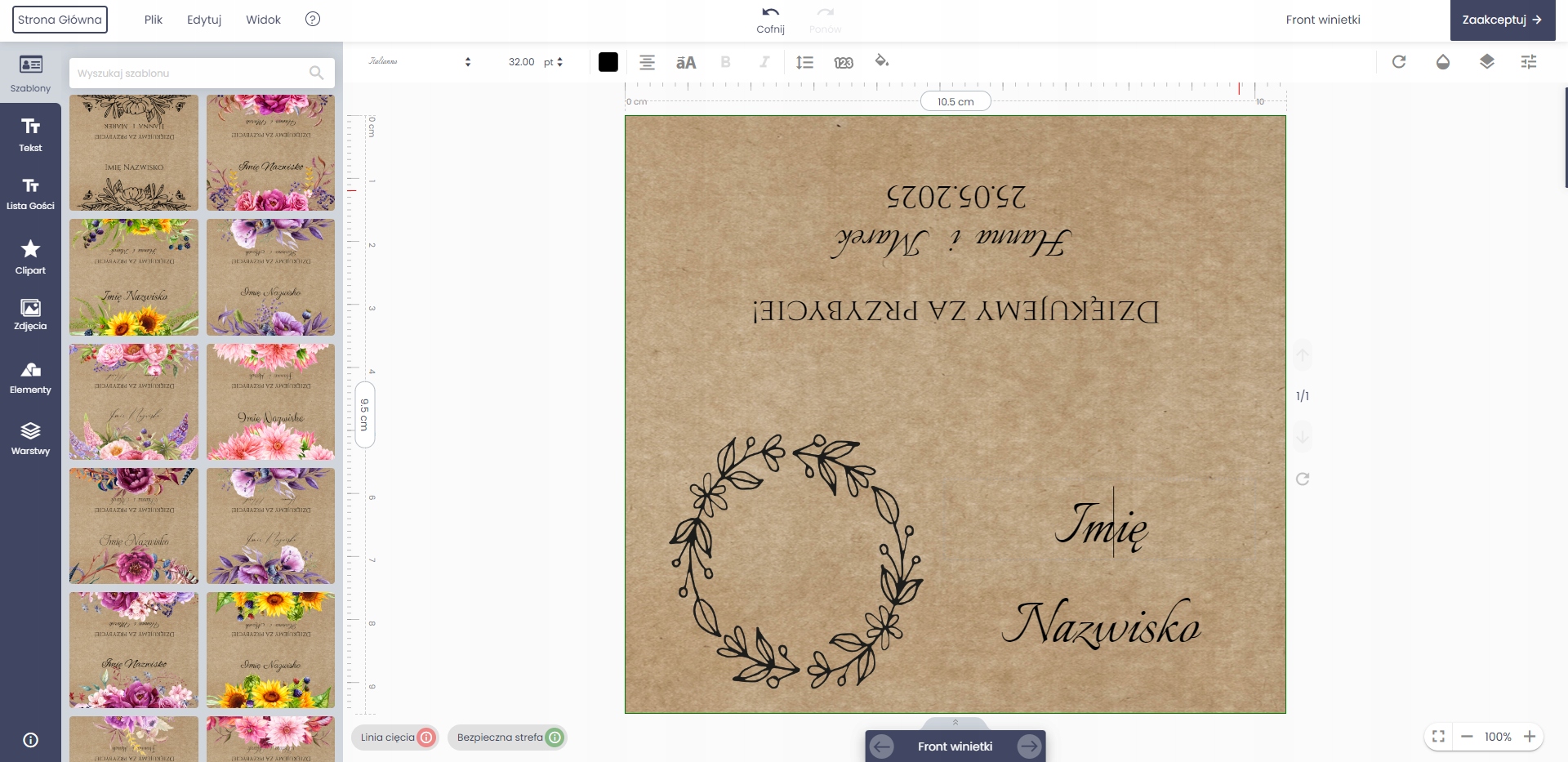Click the 10.5 cm width label
Image resolution: width=1568 pixels, height=762 pixels.
(955, 101)
